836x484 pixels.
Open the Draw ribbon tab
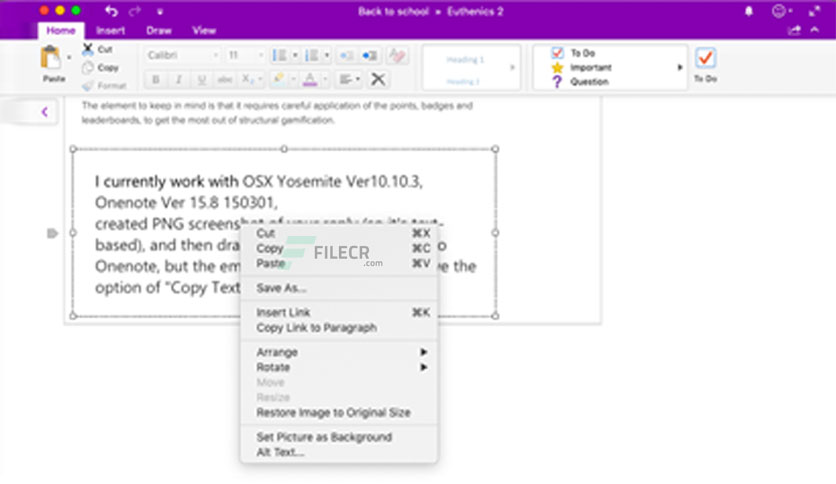tap(159, 30)
